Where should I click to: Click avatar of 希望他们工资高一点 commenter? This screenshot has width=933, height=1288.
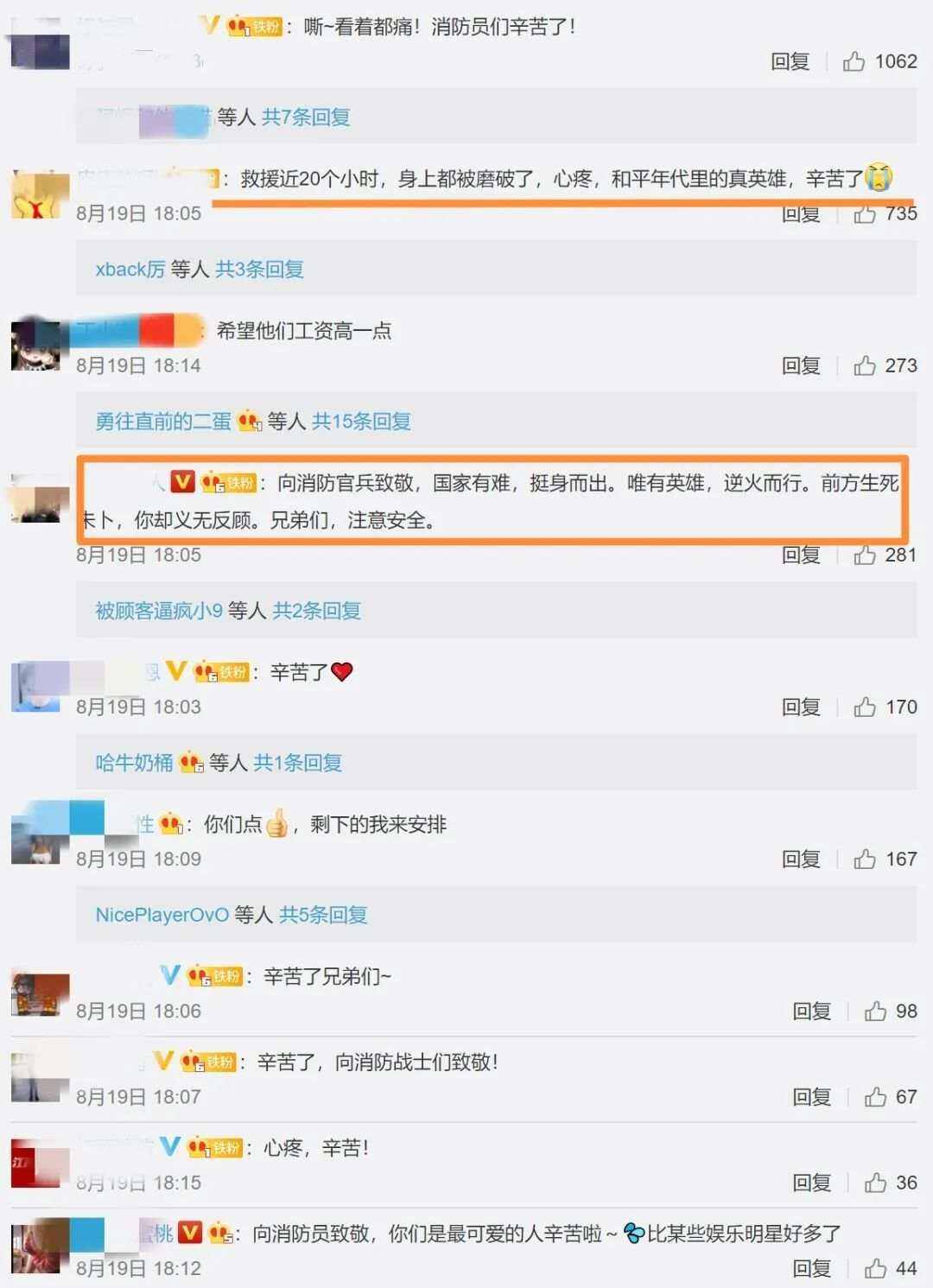coord(36,343)
